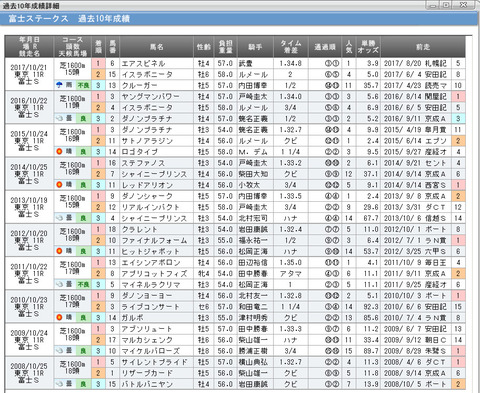Select horse name マルカシェンク
The image size is (480, 393).
pyautogui.click(x=147, y=340)
